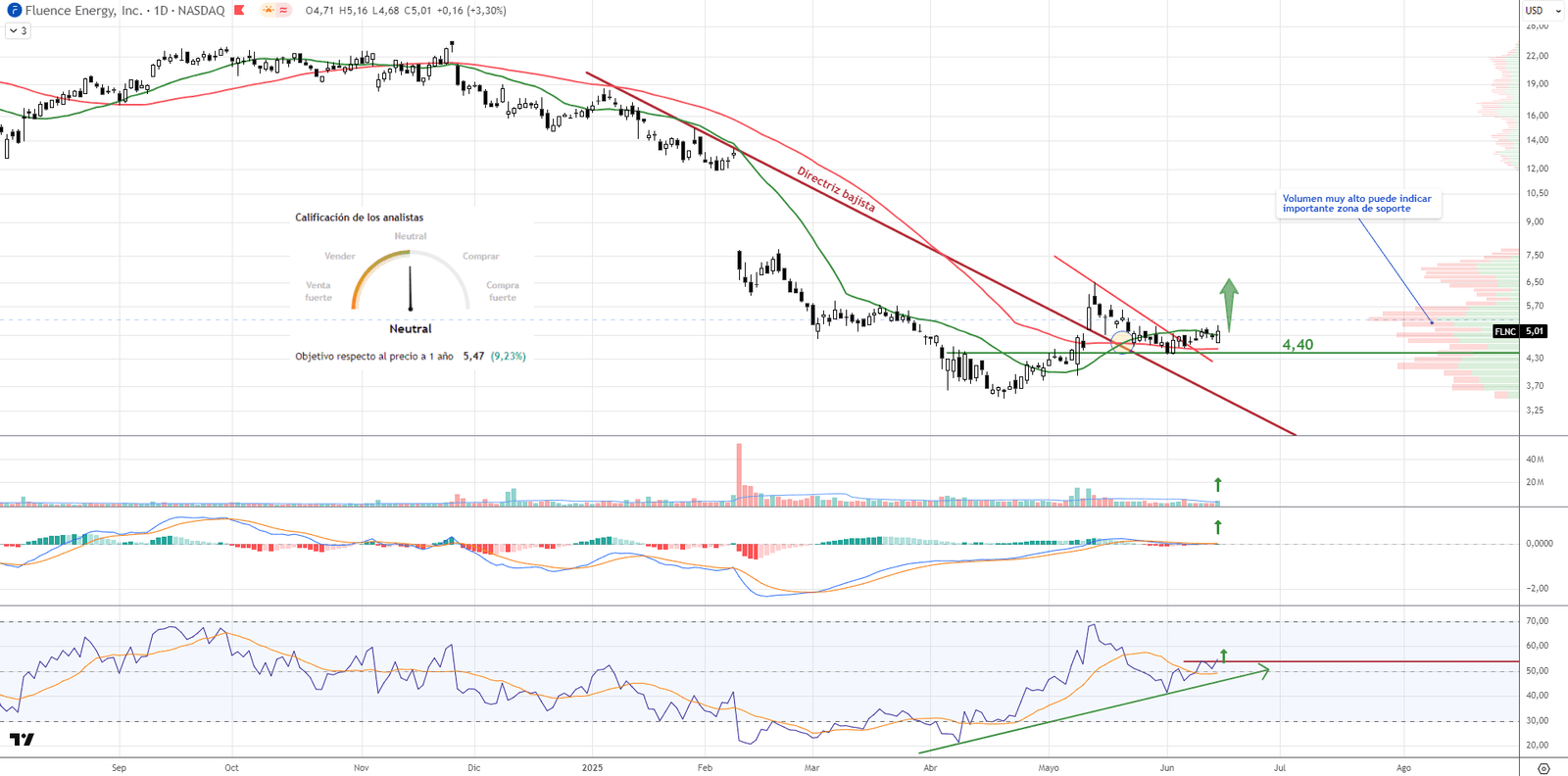This screenshot has width=1568, height=776.
Task: Click the 0,0000 MACD axis label
Action: point(1540,543)
